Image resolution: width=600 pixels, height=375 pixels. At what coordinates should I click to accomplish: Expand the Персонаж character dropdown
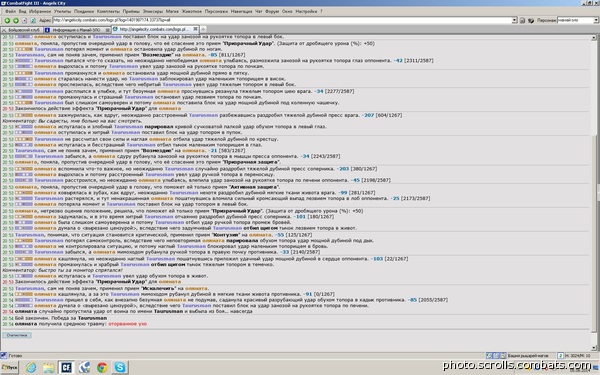click(x=597, y=20)
